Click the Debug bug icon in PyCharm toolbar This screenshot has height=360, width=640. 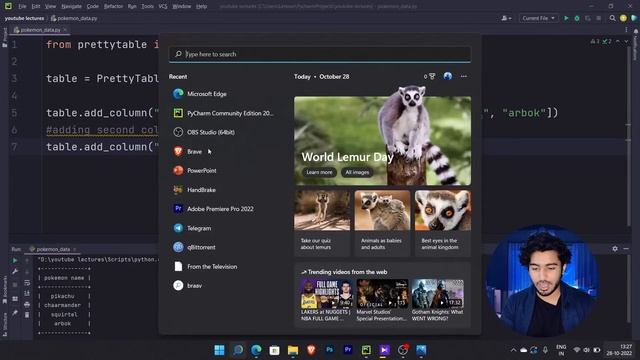(x=577, y=18)
